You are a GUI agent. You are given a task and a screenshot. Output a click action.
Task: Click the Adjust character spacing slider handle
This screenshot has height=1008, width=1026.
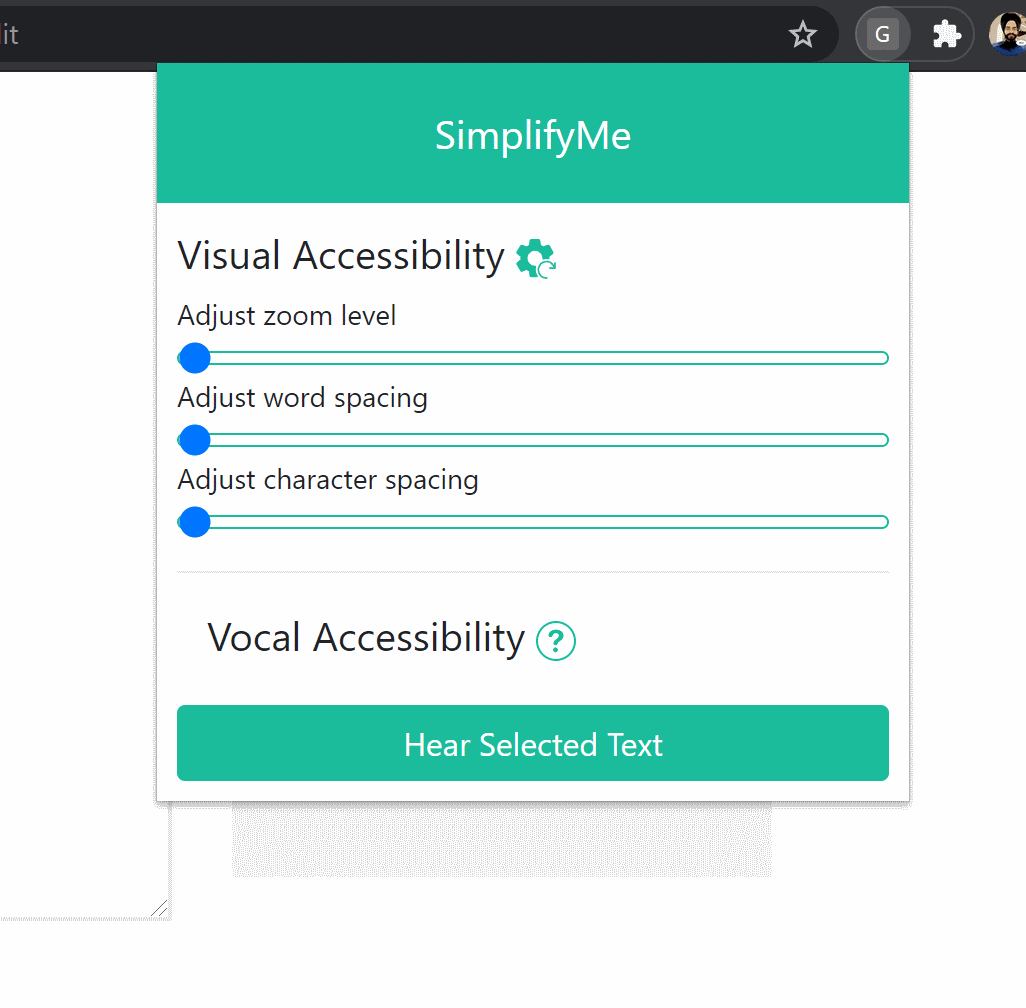coord(194,522)
